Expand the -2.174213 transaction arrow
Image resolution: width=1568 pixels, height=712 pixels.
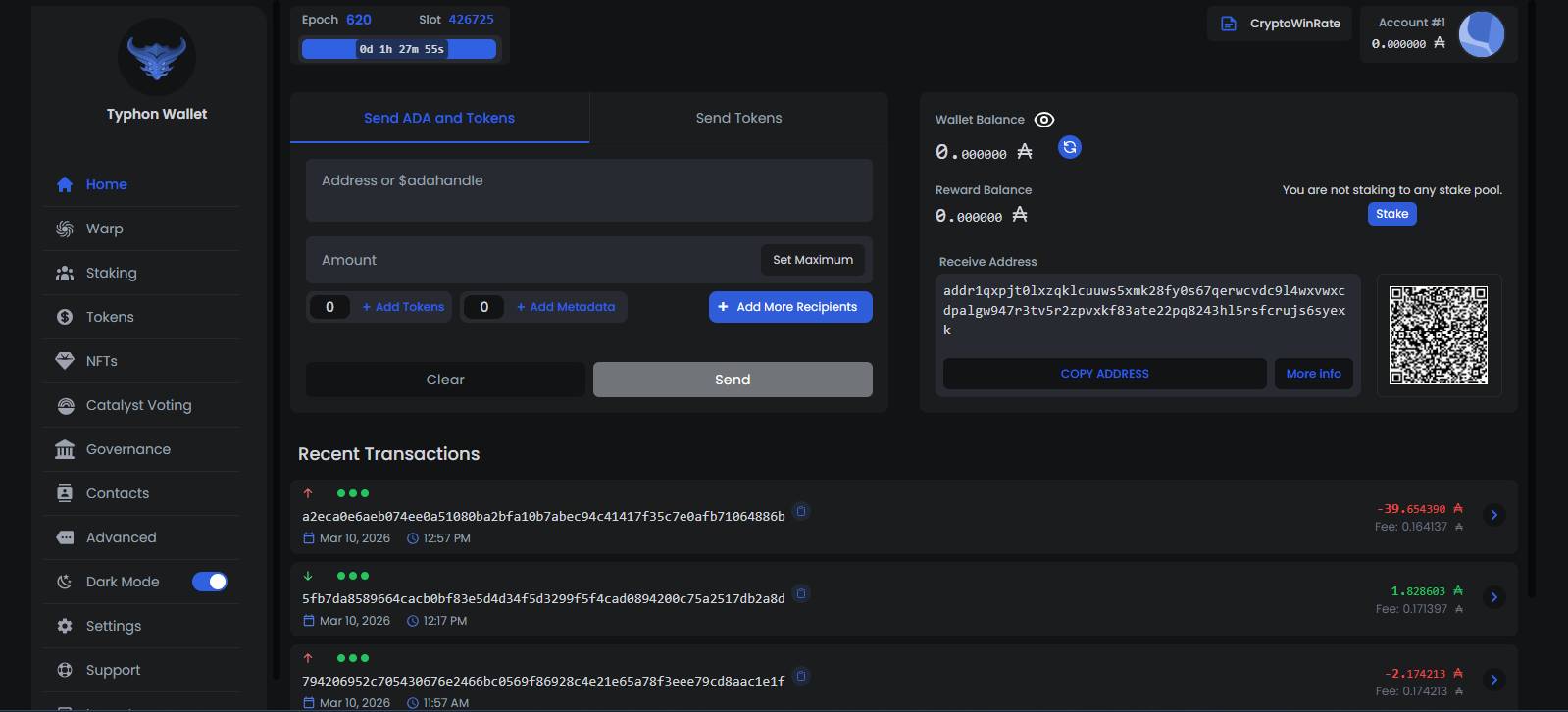click(x=1493, y=679)
